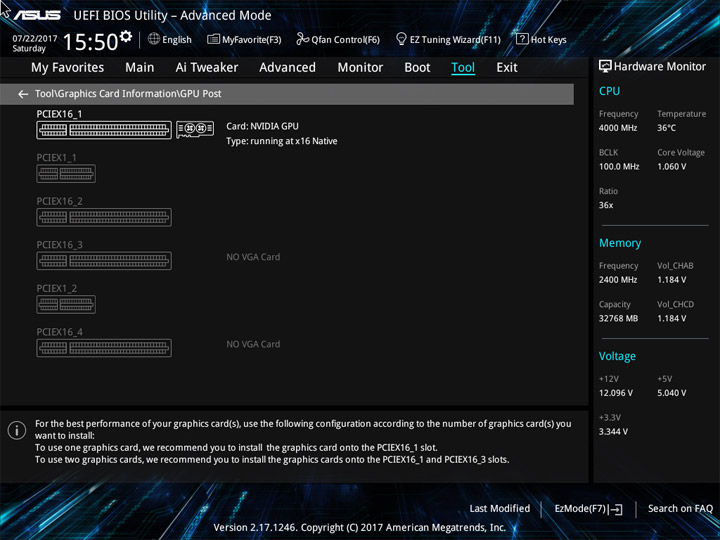Select the PCIEX16_2 slot graphic
Viewport: 720px width, 540px height.
coord(104,217)
